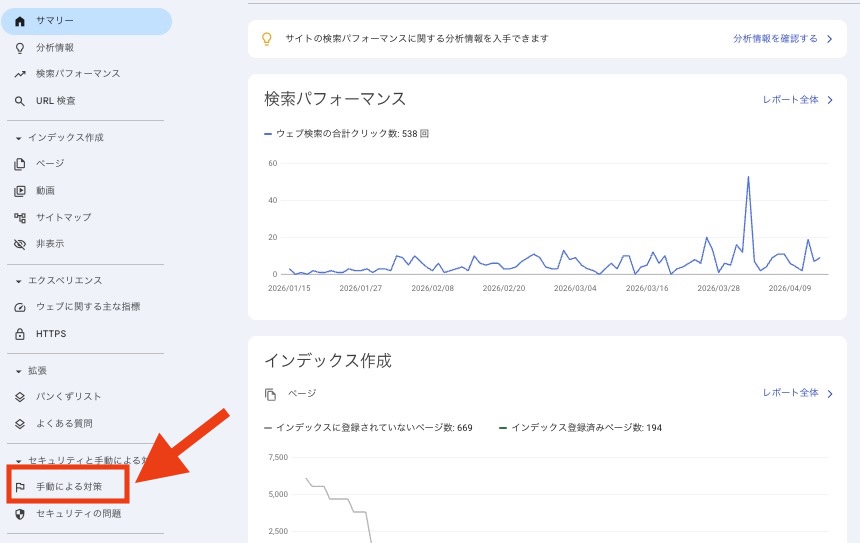860x543 pixels.
Task: Click the pages icon beside ページ in sidebar
Action: point(20,163)
